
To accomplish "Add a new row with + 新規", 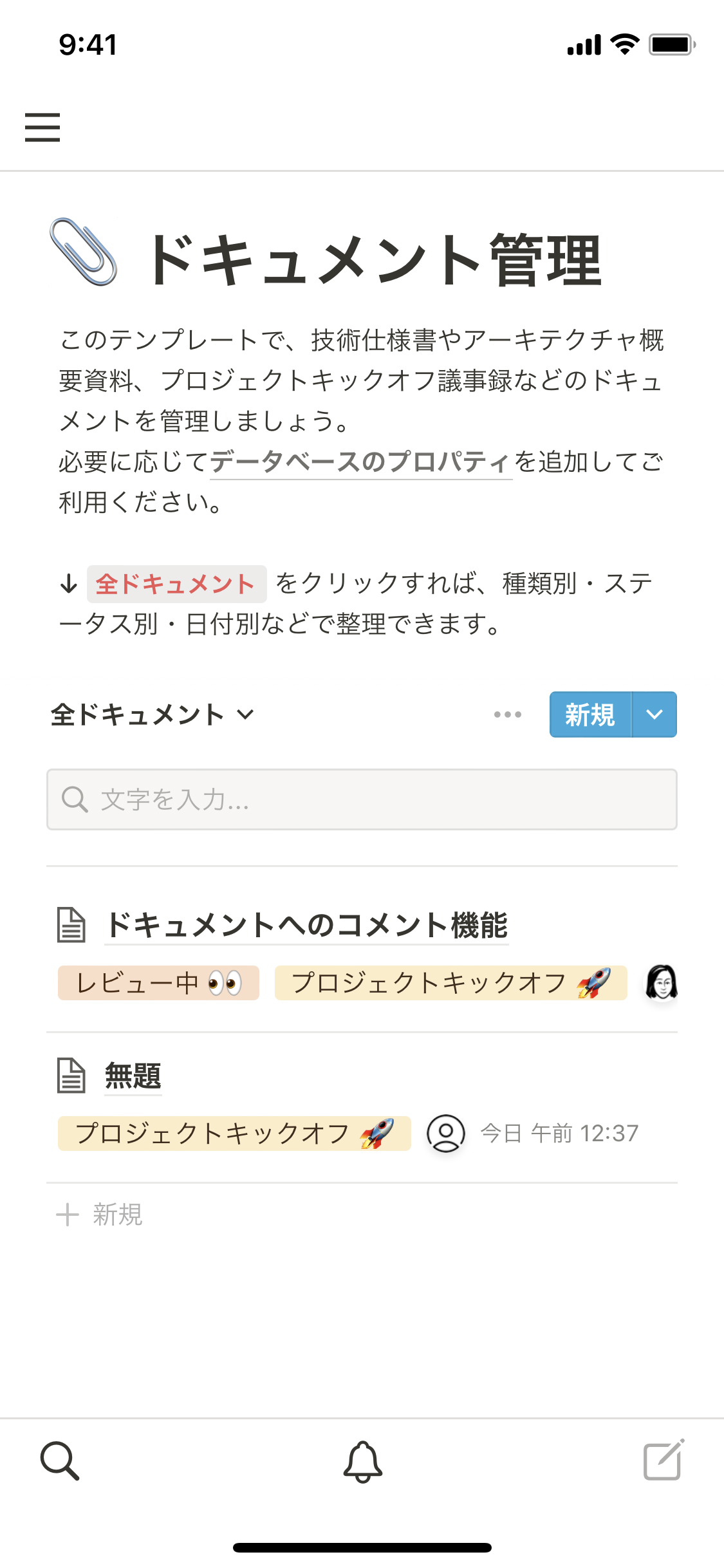I will (x=100, y=1215).
